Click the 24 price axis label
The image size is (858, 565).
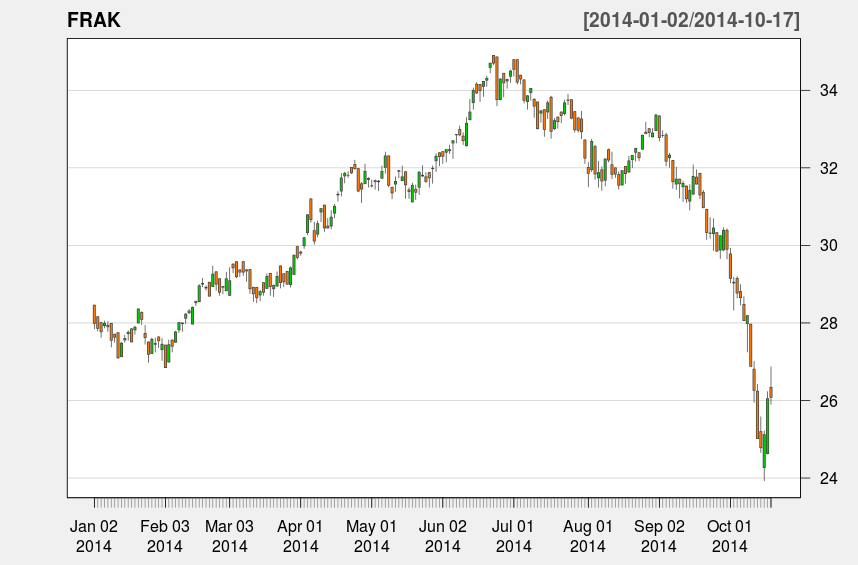point(828,479)
